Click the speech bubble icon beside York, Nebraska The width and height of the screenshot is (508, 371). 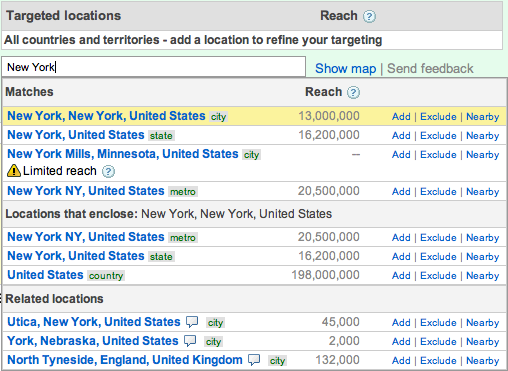pyautogui.click(x=190, y=341)
